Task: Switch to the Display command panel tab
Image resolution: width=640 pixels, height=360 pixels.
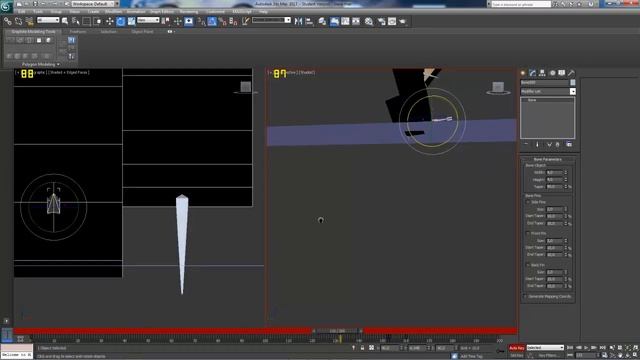Action: (562, 73)
